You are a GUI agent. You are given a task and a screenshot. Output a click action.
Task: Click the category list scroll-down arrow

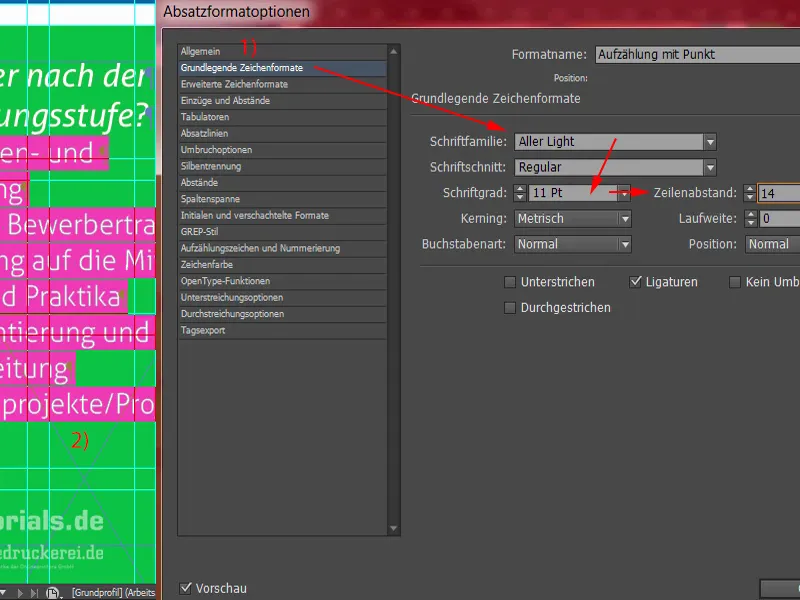pyautogui.click(x=393, y=529)
